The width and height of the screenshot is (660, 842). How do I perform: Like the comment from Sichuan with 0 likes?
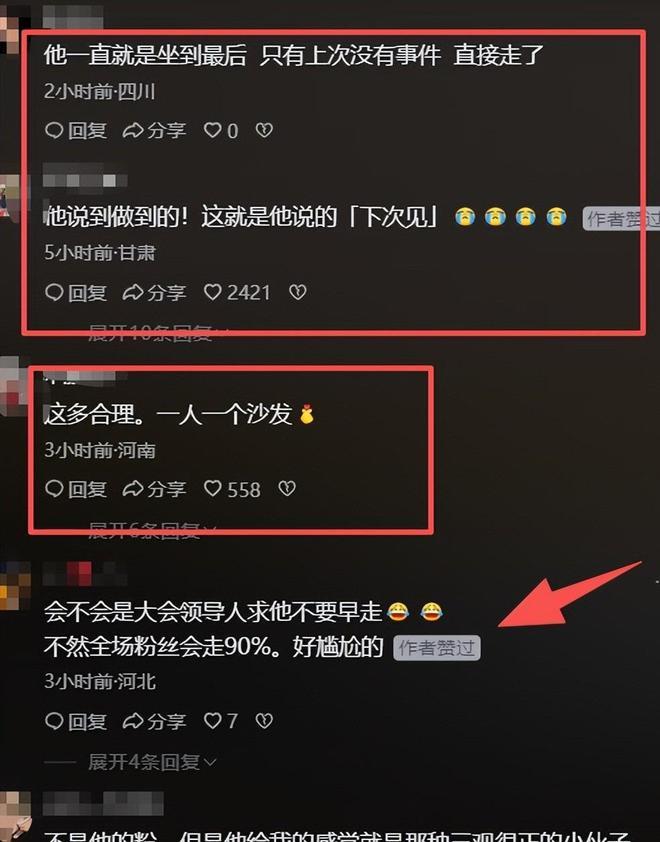point(213,130)
